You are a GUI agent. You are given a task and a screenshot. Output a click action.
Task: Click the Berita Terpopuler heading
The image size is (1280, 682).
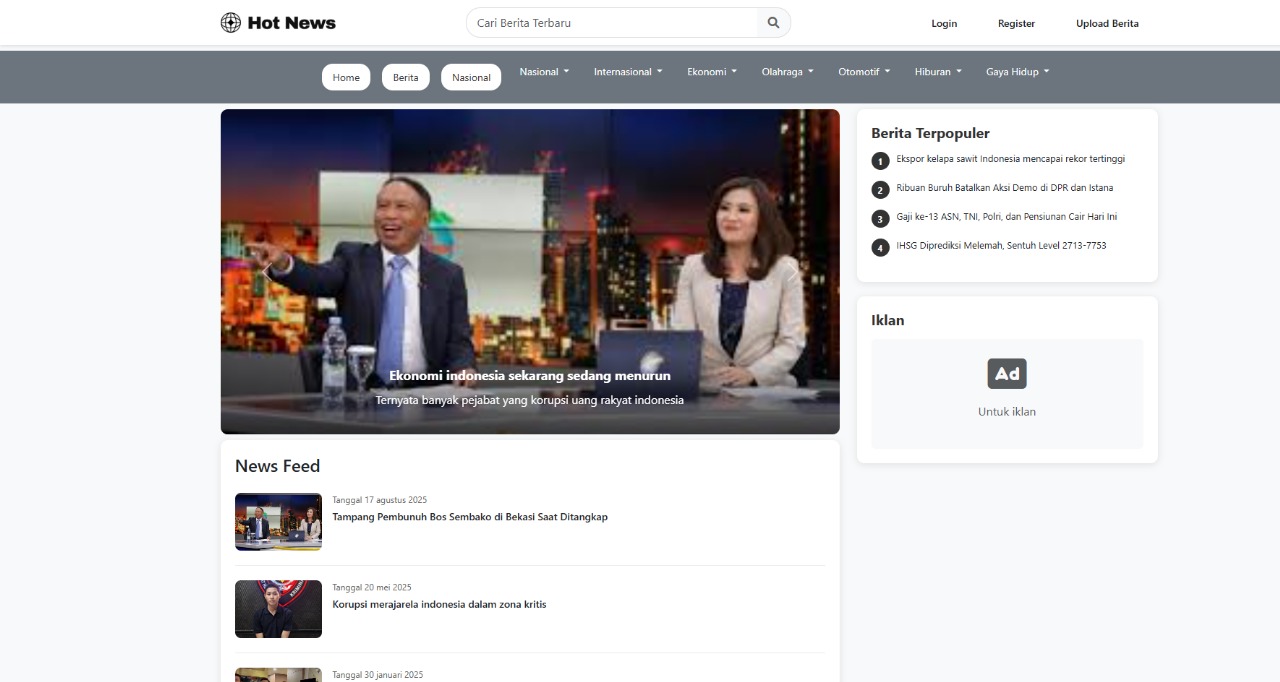(930, 133)
